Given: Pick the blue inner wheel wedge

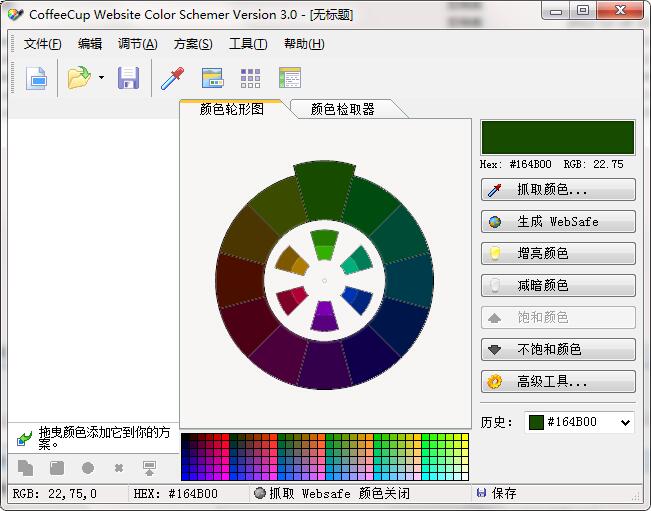Looking at the screenshot, I should coord(357,299).
